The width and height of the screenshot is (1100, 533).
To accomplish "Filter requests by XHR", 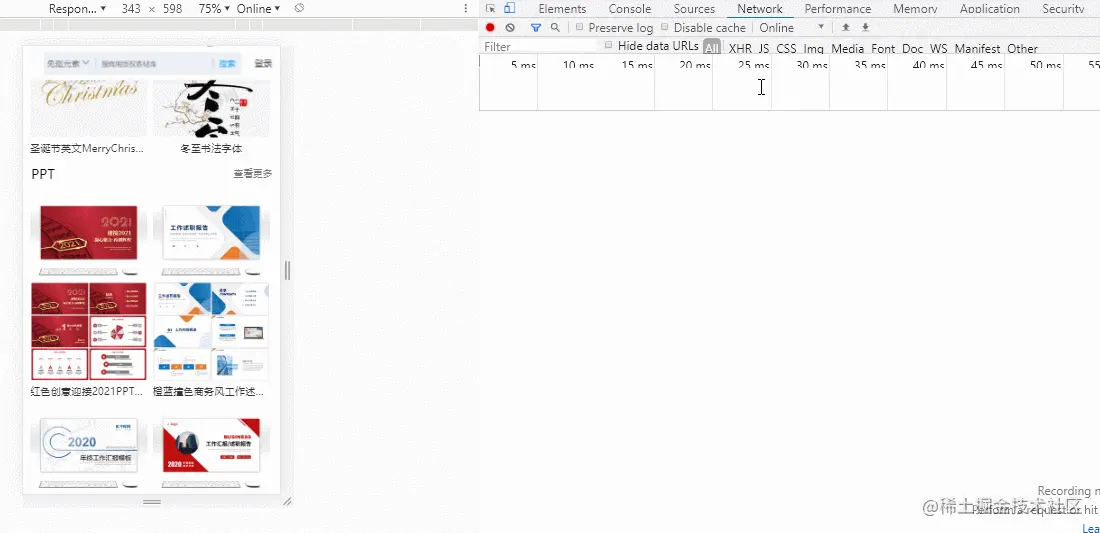I will tap(740, 48).
